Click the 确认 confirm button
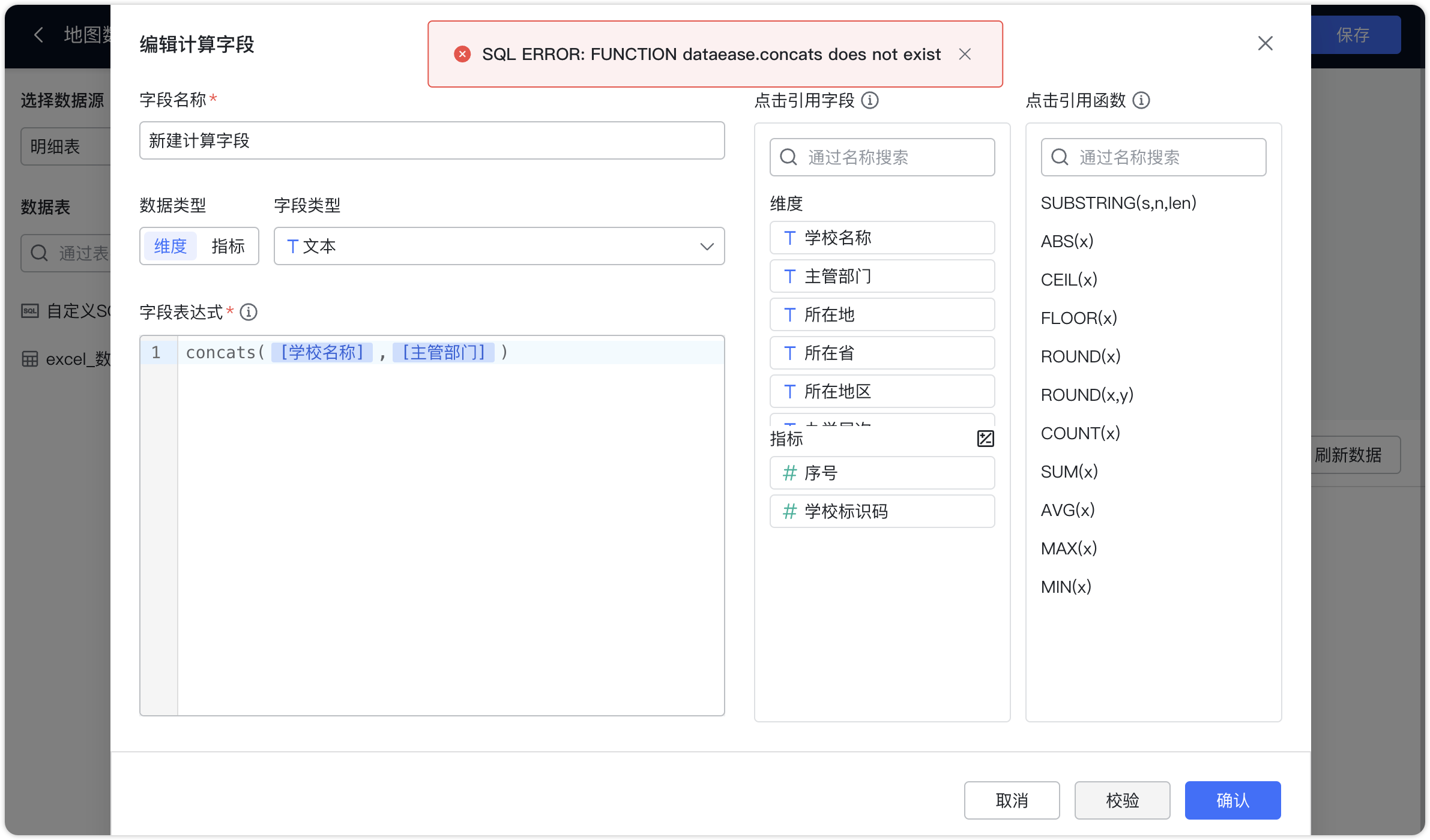The image size is (1430, 840). point(1232,800)
